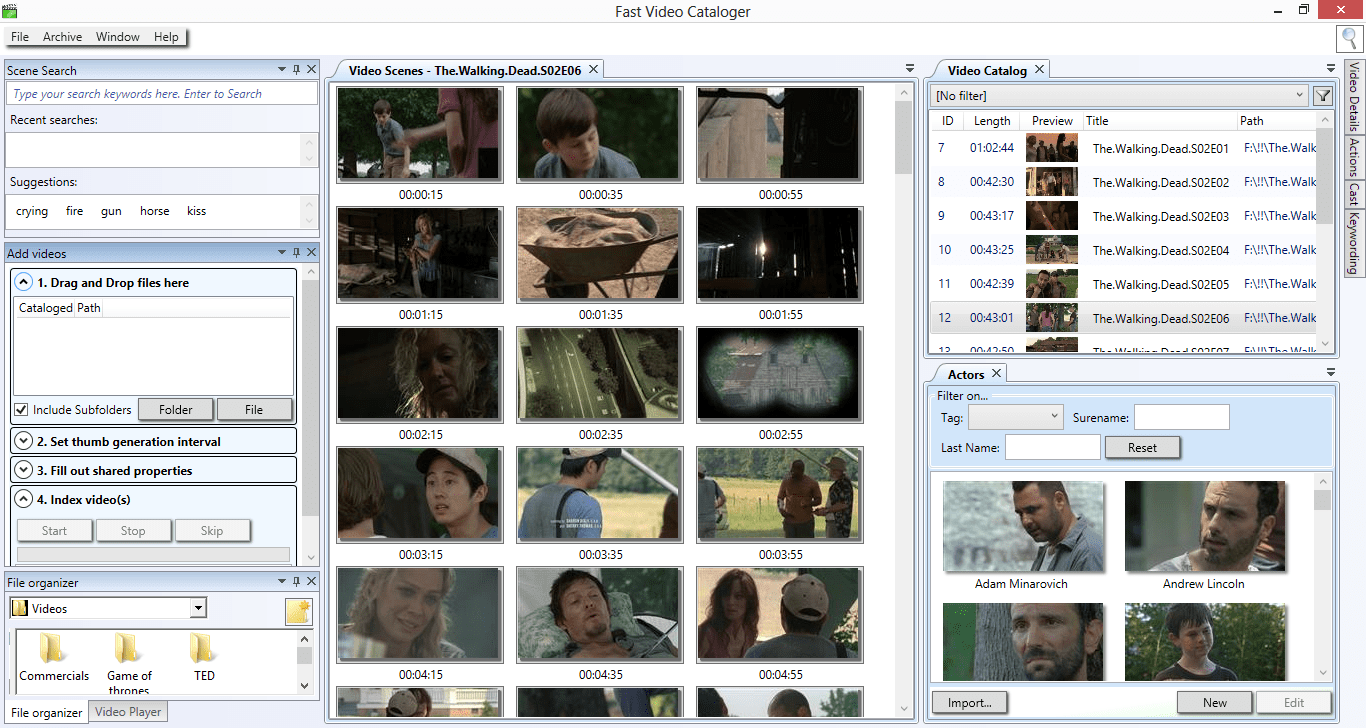Click the Fast Video Cataloger app icon
Viewport: 1366px width, 728px height.
(x=10, y=12)
